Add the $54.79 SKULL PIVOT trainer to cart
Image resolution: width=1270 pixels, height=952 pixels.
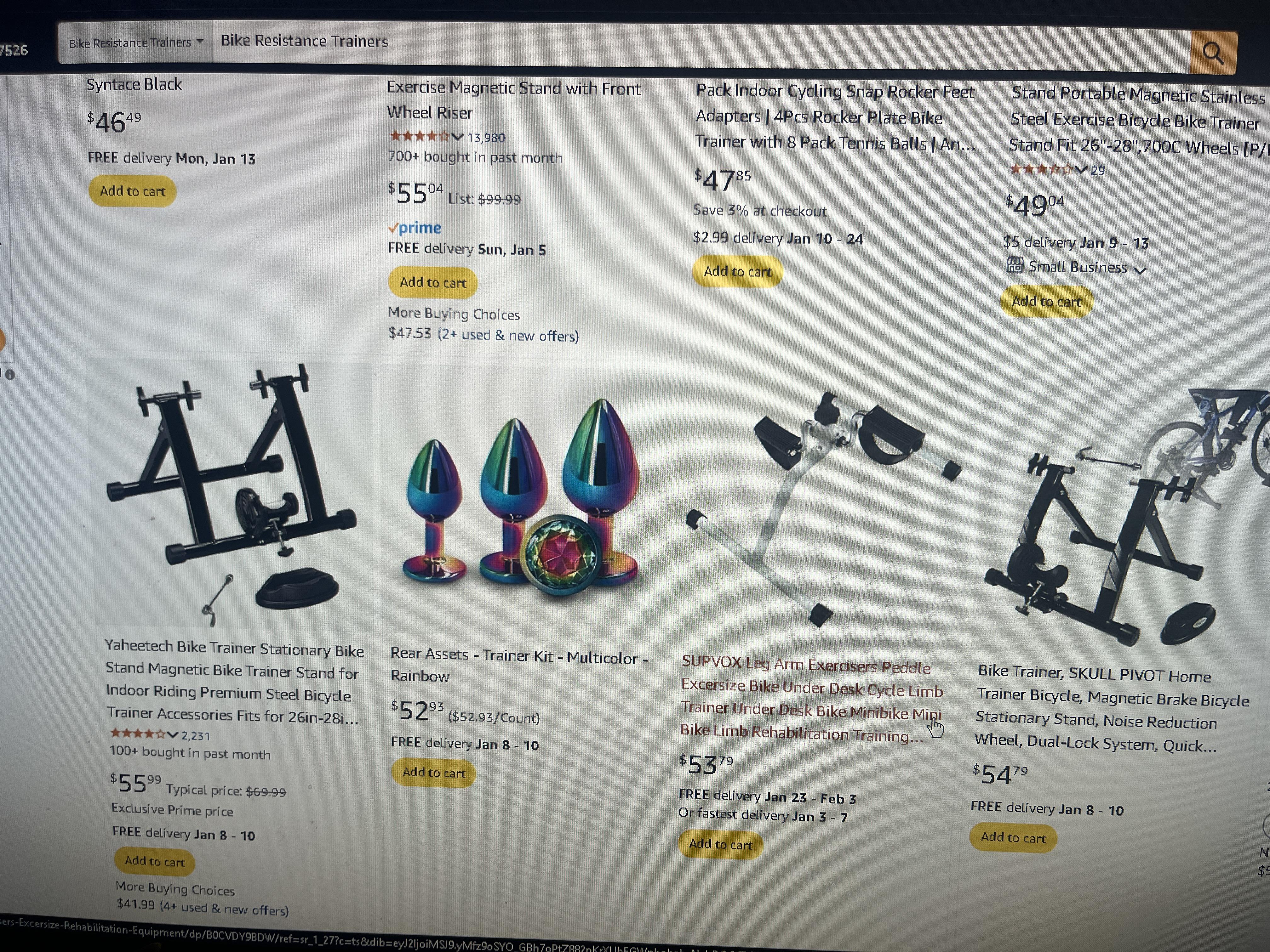tap(1013, 837)
